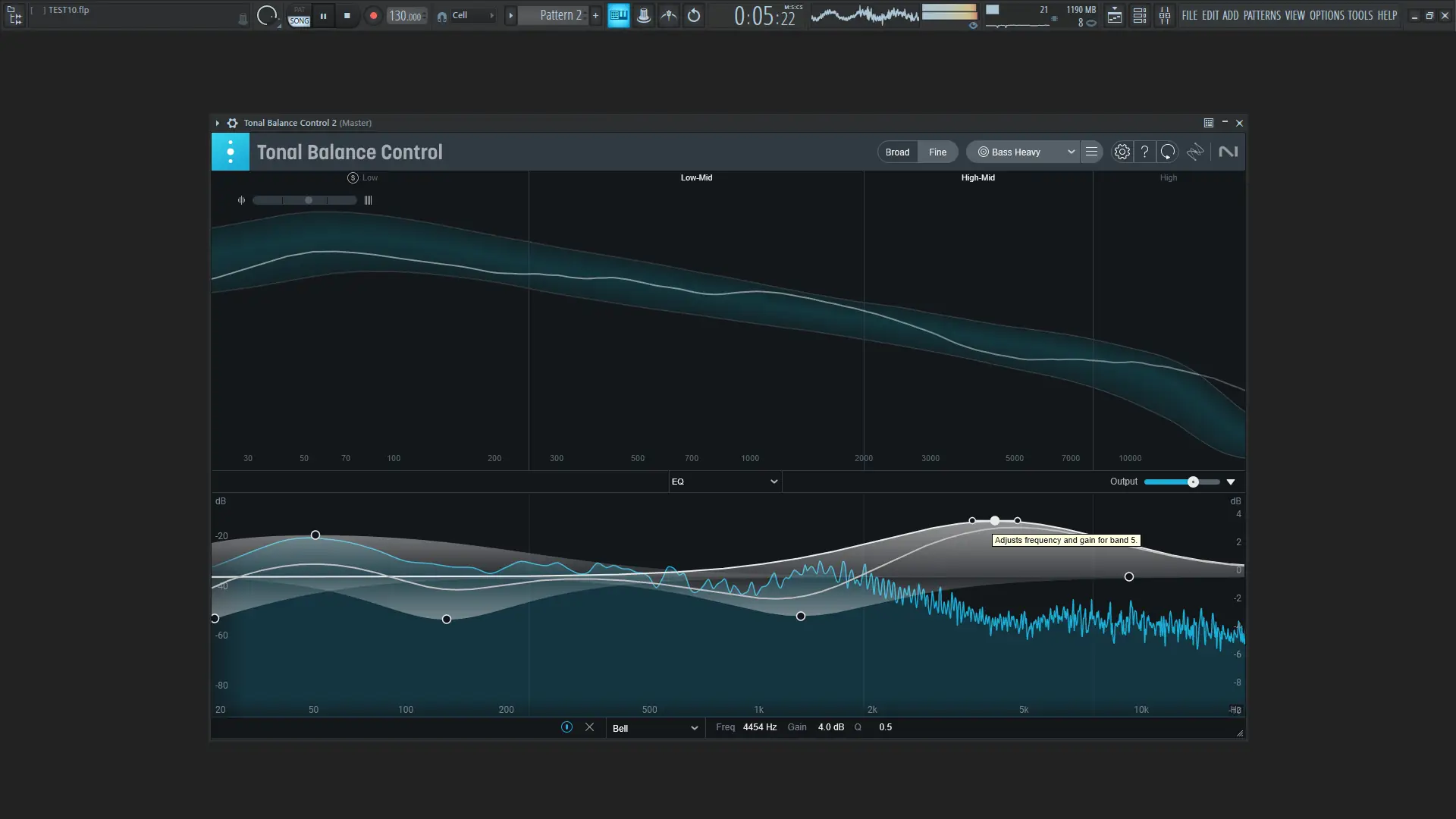1456x819 pixels.
Task: Toggle EQ band power button
Action: click(566, 727)
